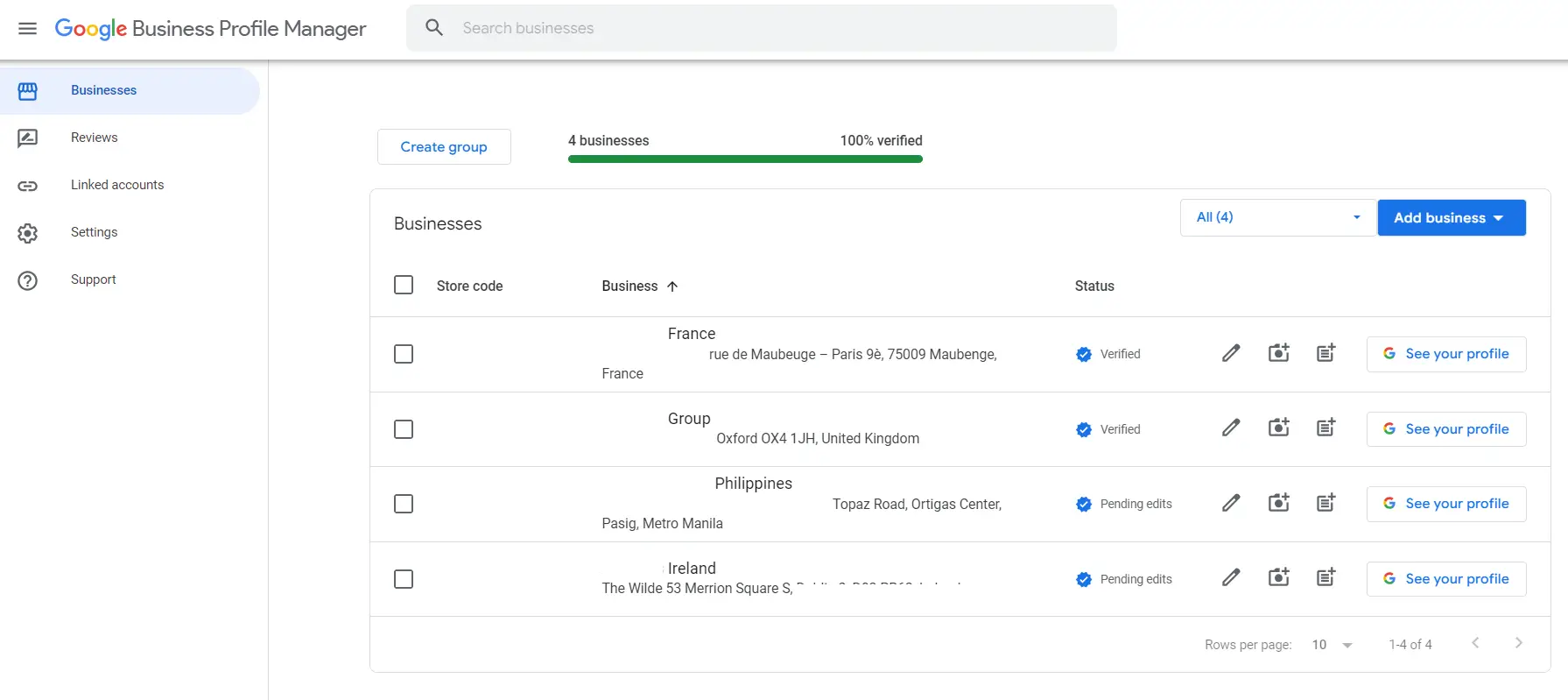Click 'Oxford OX4 1JH, United Kingdom' address

(818, 438)
